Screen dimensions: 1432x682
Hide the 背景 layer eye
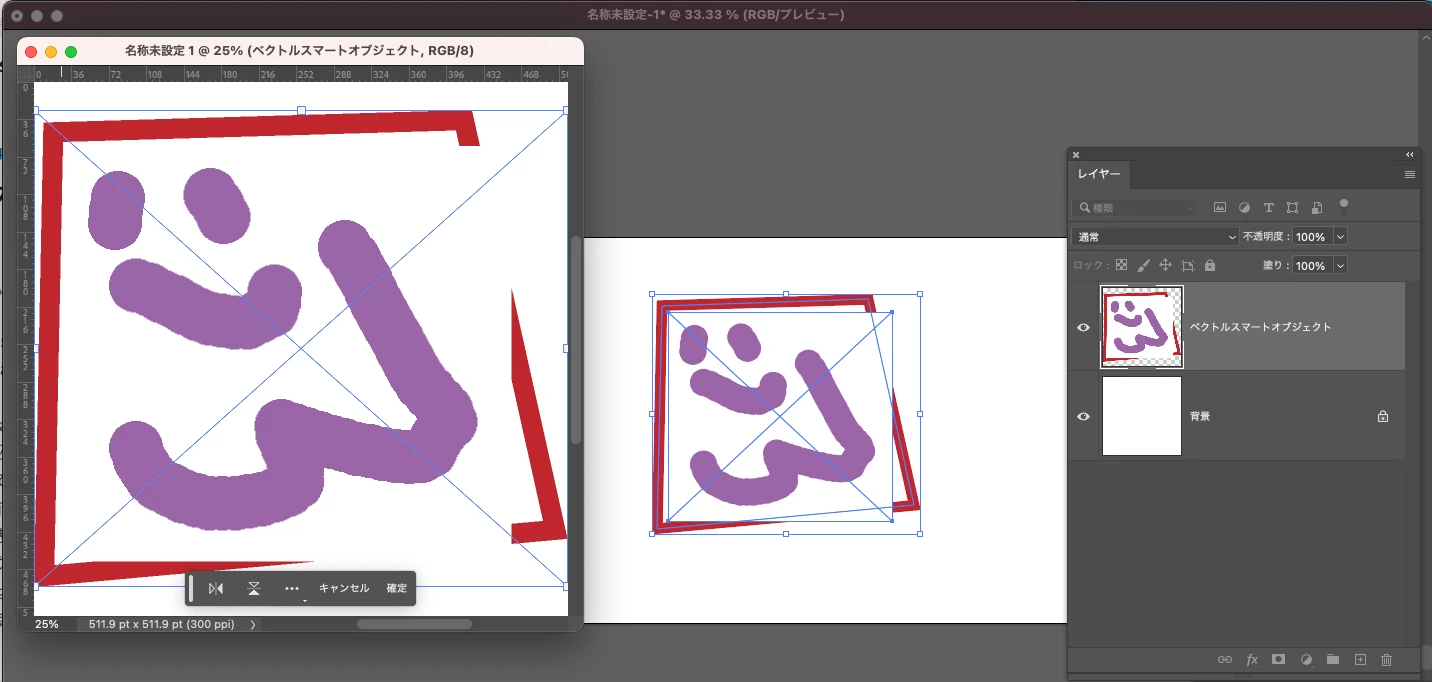pos(1083,416)
